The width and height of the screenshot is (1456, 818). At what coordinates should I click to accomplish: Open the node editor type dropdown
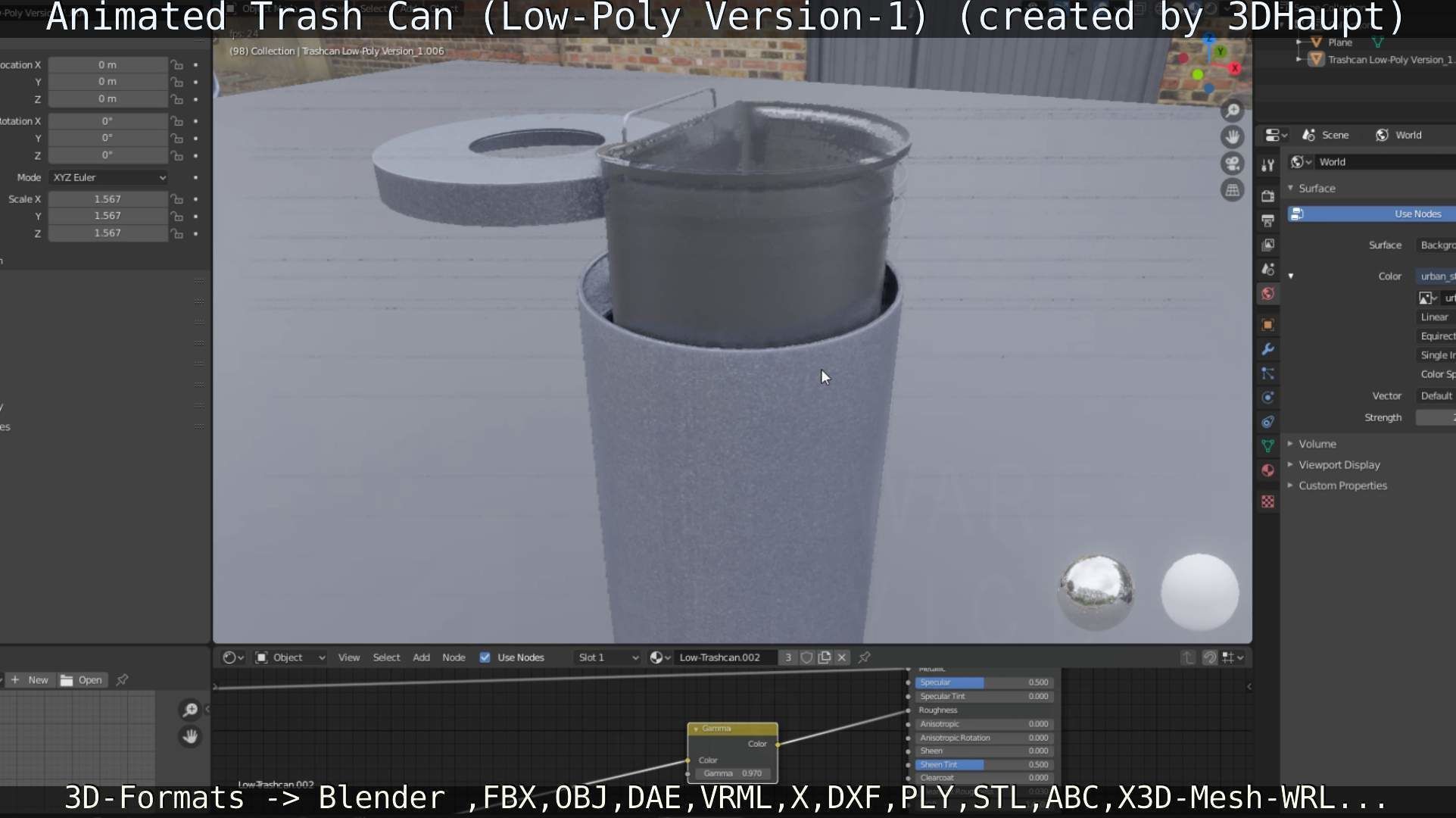(x=233, y=657)
